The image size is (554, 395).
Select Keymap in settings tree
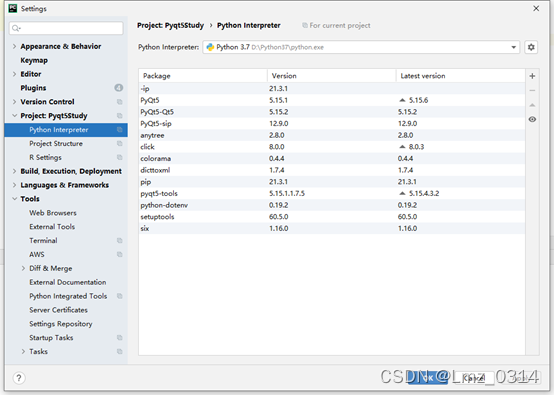coord(34,60)
